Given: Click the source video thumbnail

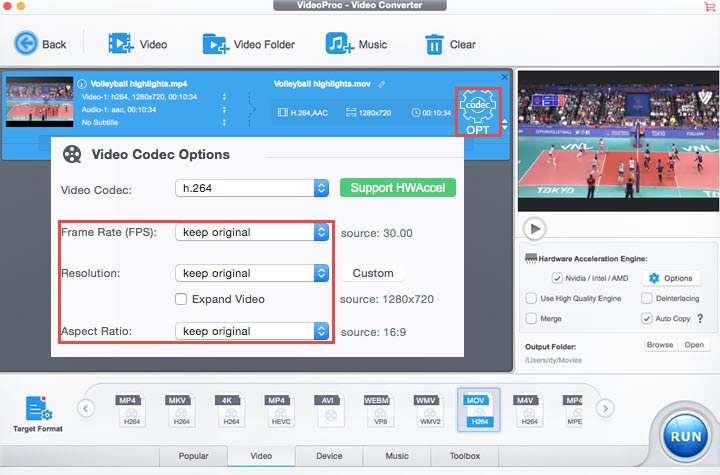Looking at the screenshot, I should [x=39, y=102].
